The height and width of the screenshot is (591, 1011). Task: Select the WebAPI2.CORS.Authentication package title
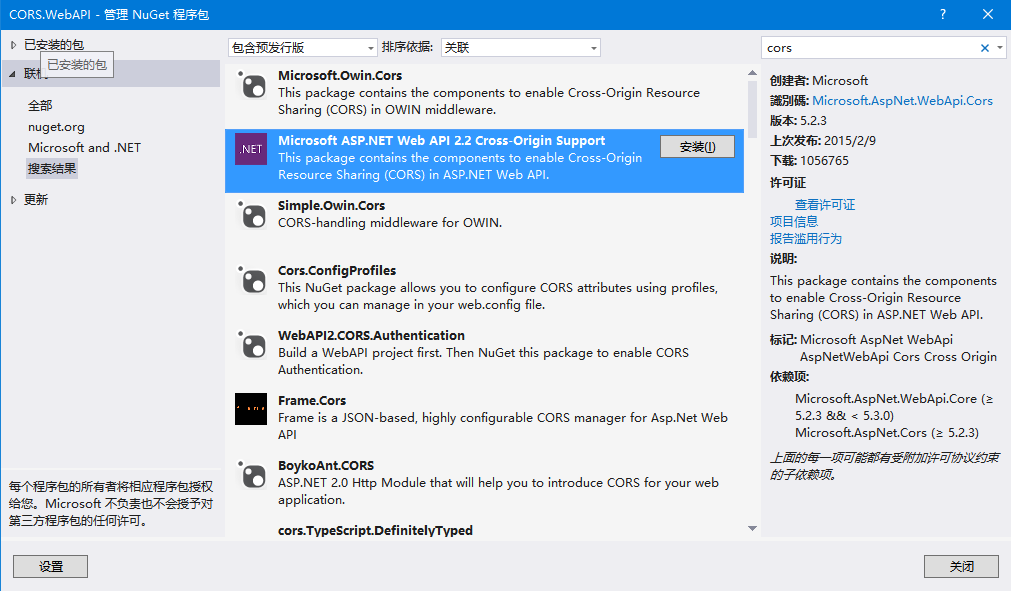(x=371, y=336)
